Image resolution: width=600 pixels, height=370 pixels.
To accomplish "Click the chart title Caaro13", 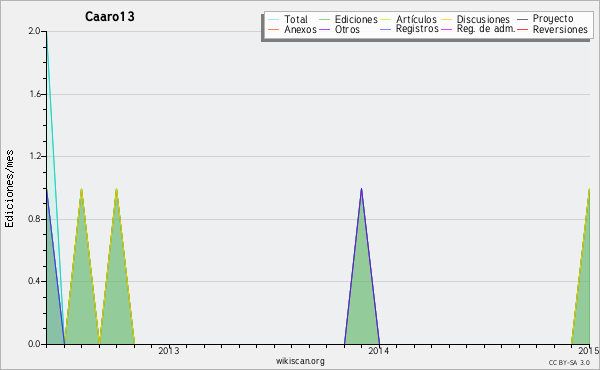I will (109, 17).
